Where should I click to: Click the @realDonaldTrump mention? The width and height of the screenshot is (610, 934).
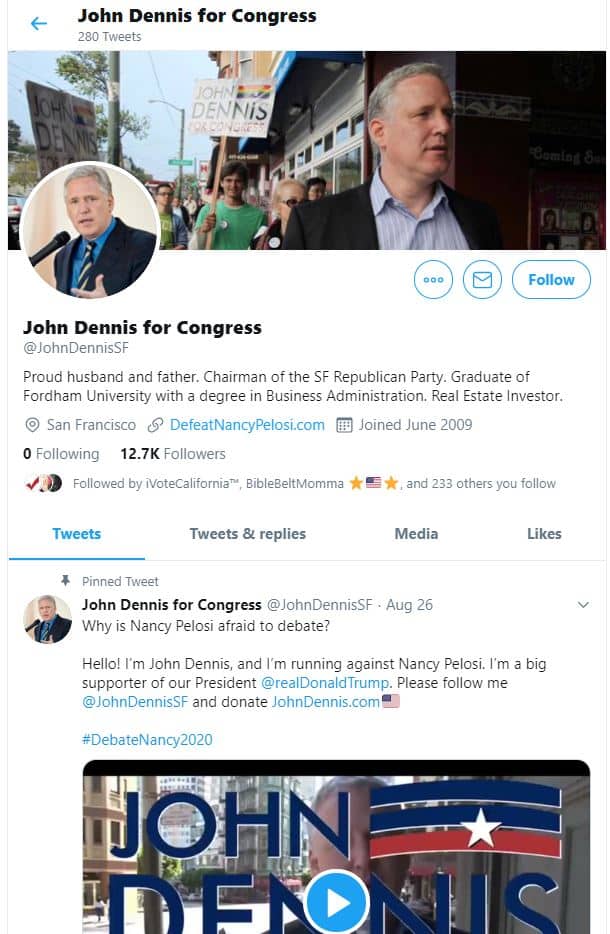tap(325, 683)
